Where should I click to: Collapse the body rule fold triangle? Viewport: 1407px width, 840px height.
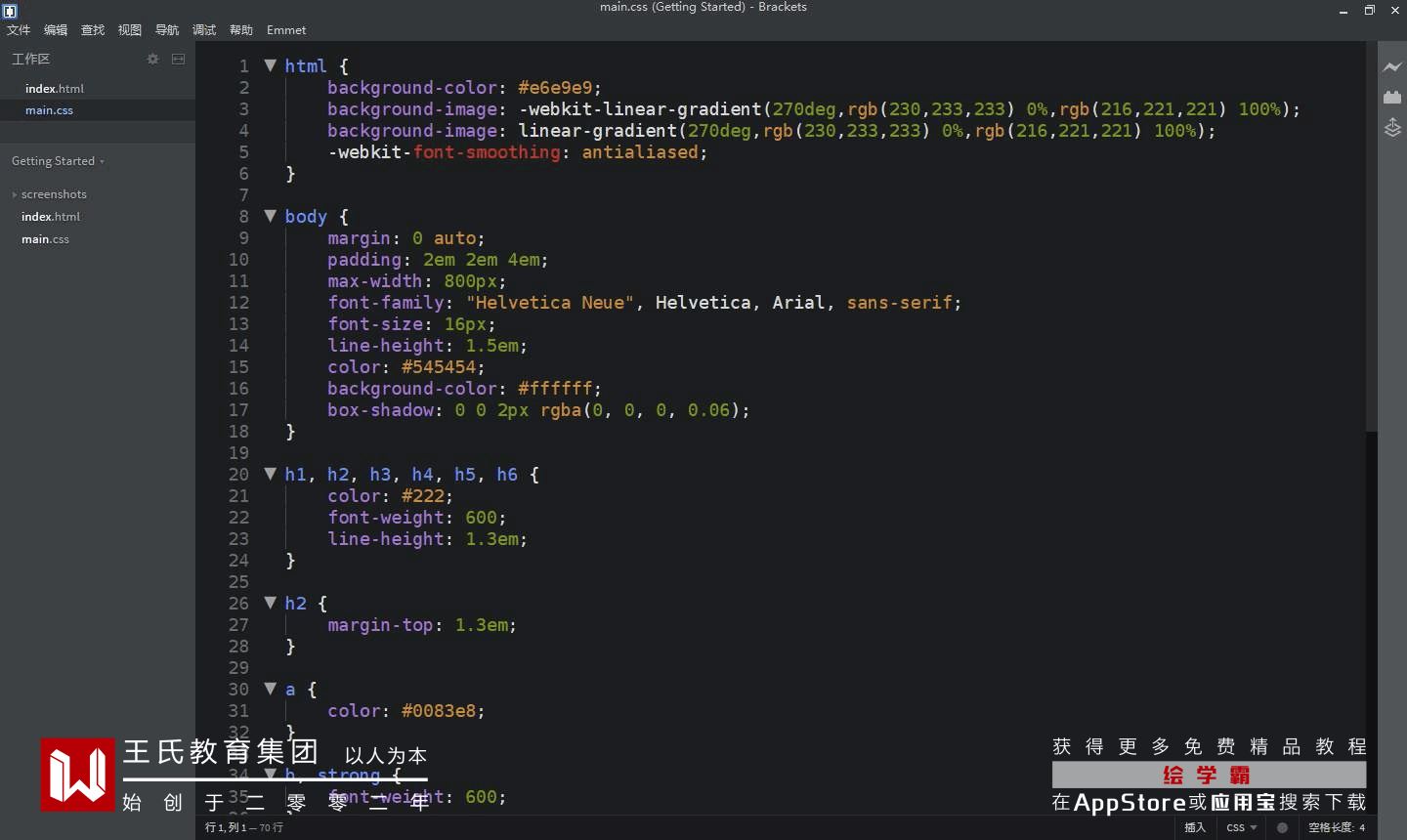point(271,216)
